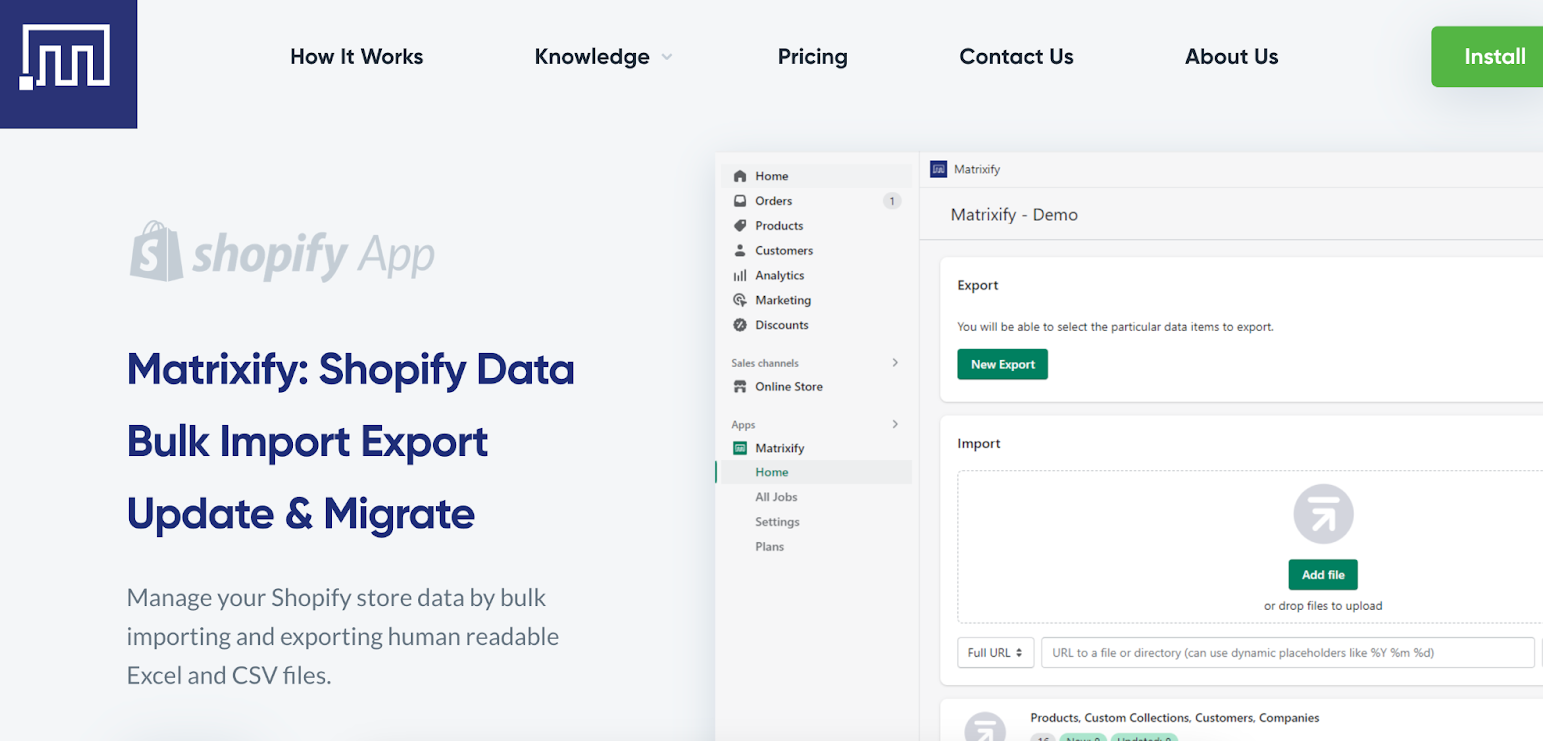This screenshot has height=741, width=1543.
Task: Click the Marketing target icon
Action: click(740, 300)
